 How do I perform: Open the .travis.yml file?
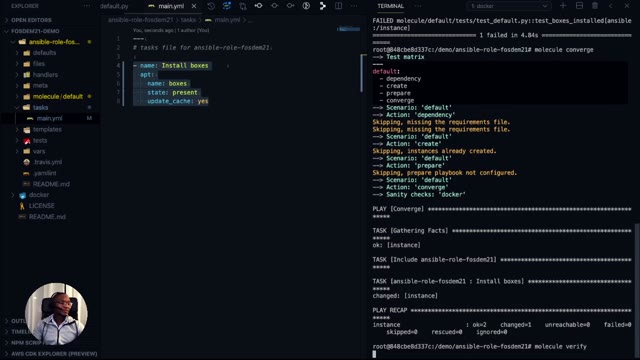click(47, 162)
